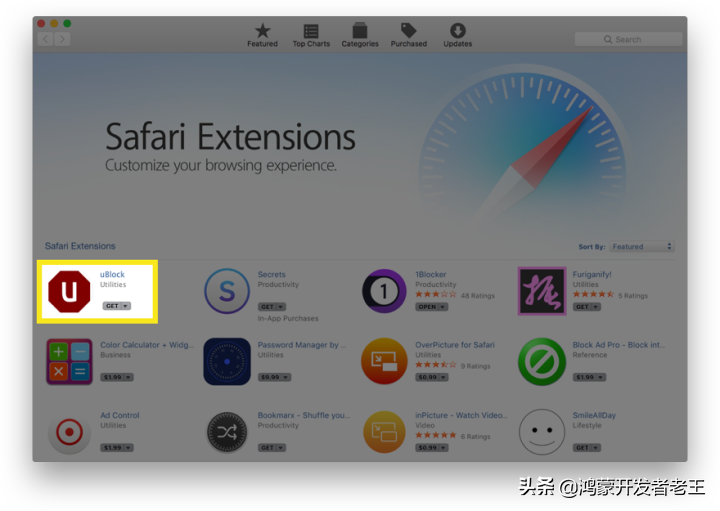The image size is (720, 511).
Task: Click GET button for Bookmarx
Action: pyautogui.click(x=272, y=448)
